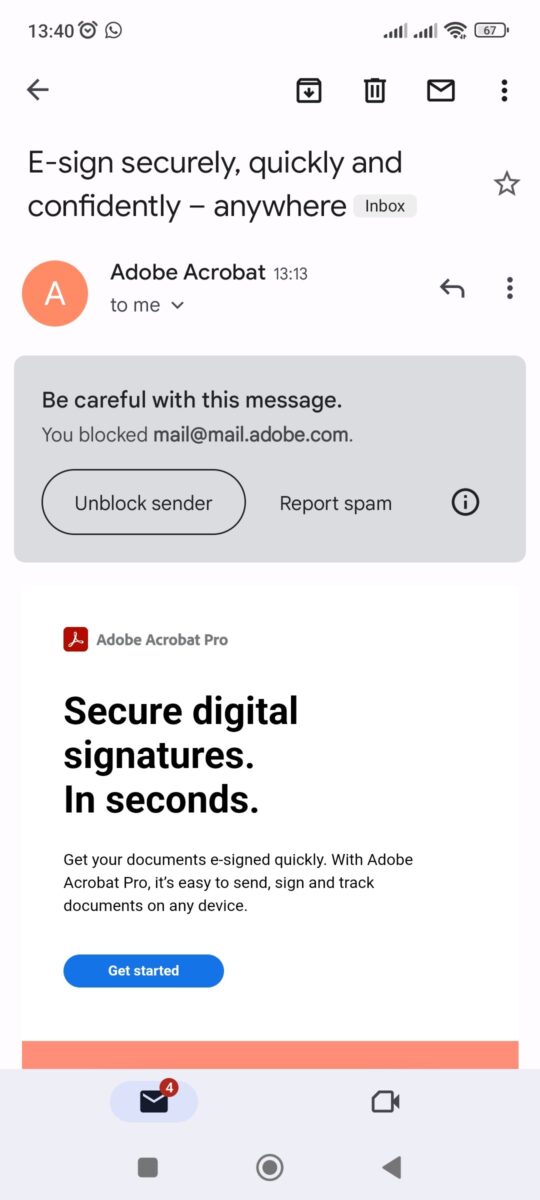Unblock sender mail@mail.adobe.com

(143, 503)
